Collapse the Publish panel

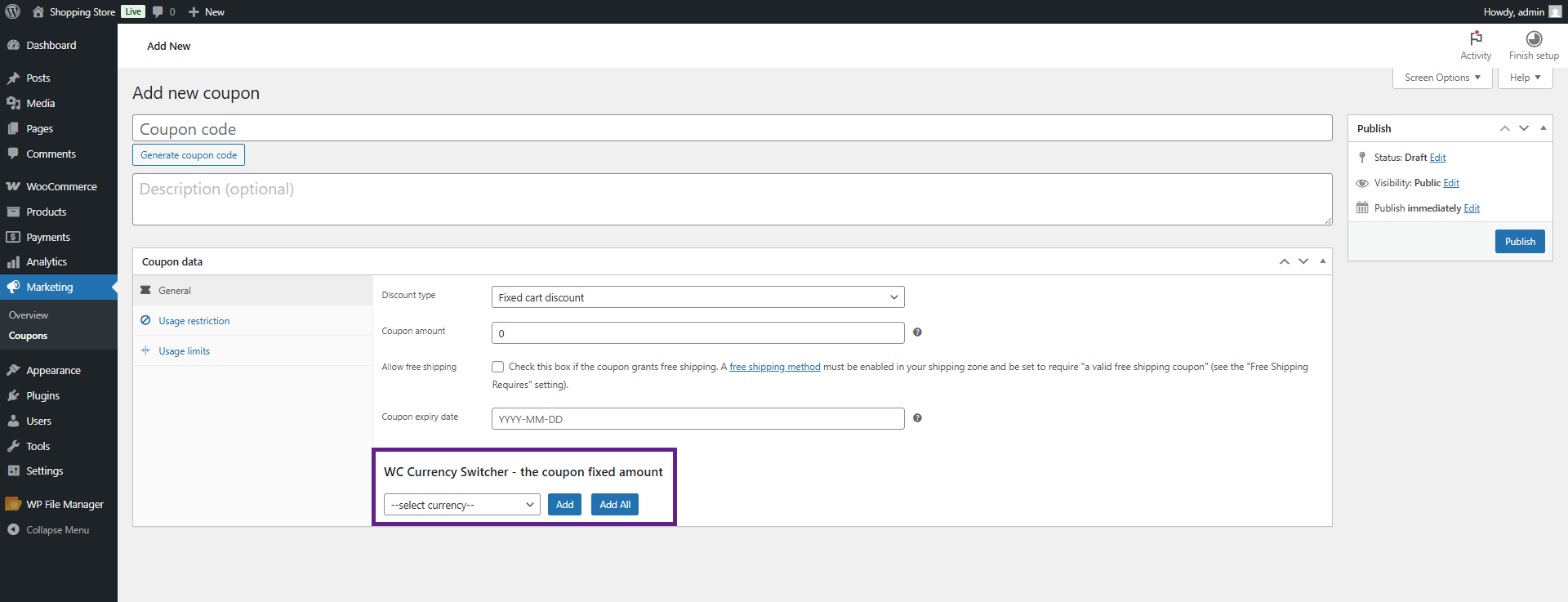(1543, 128)
